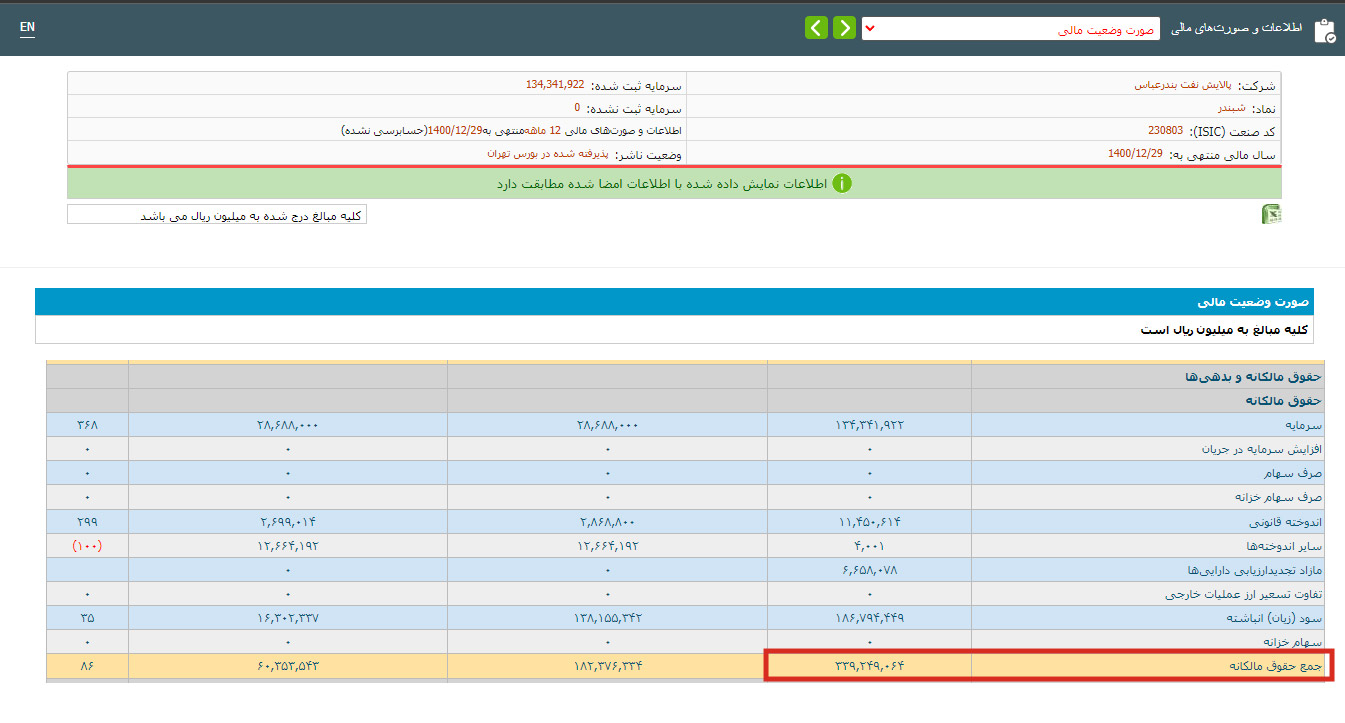Open the صورت وضعیت مالی dropdown

[1010, 29]
